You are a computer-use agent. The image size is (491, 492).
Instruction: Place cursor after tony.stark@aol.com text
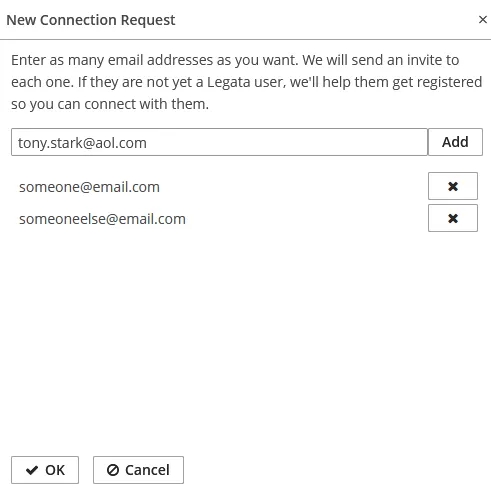pyautogui.click(x=147, y=143)
